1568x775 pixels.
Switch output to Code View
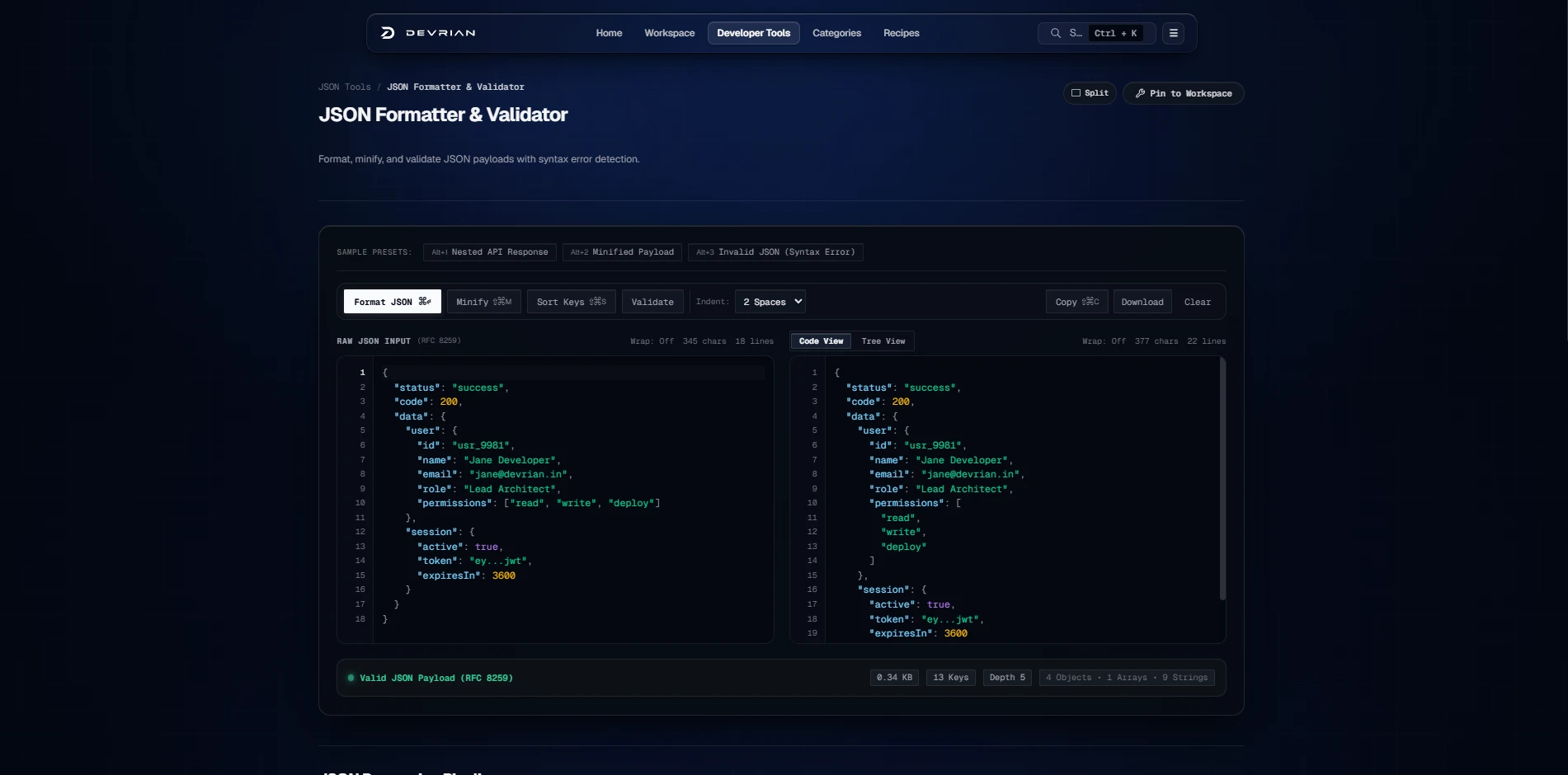821,341
